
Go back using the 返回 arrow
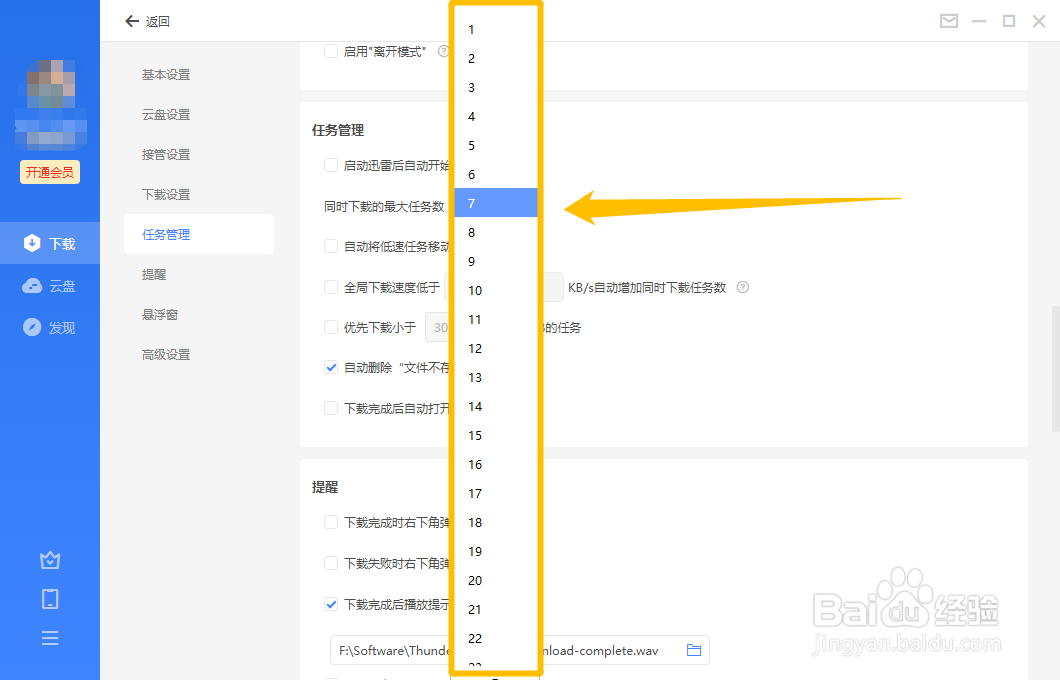147,22
